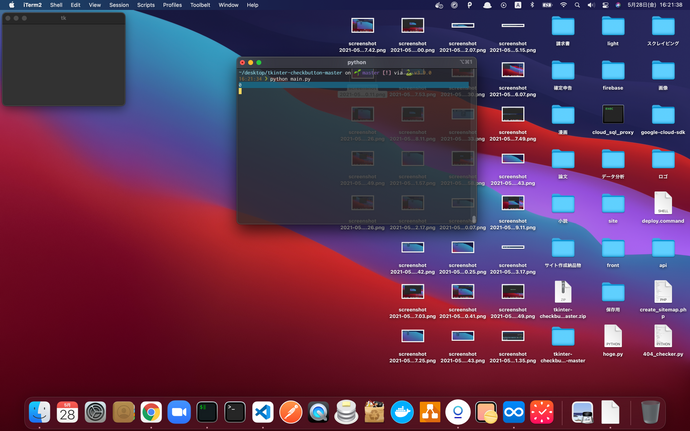
Task: Launch System Preferences from the Dock
Action: click(95, 413)
